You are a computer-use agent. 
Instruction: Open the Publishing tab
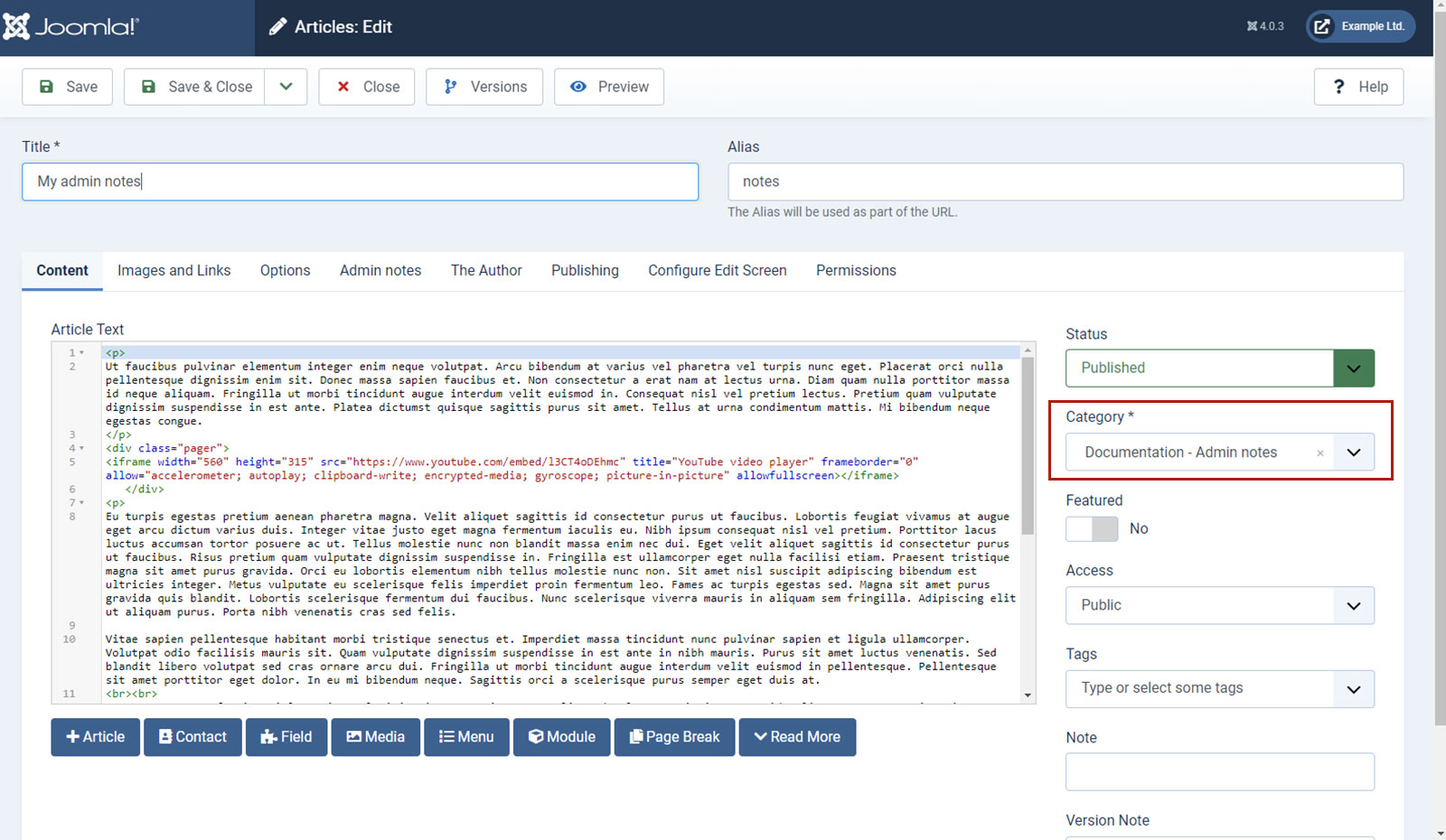[x=585, y=271]
